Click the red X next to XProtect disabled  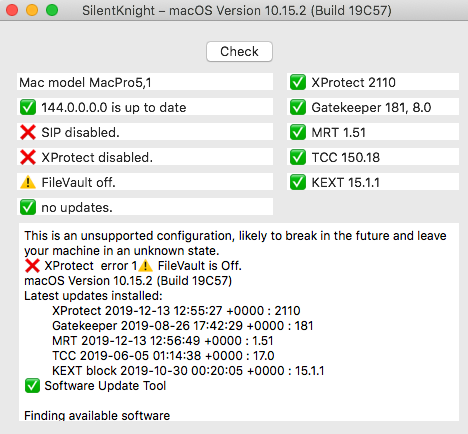tap(28, 157)
